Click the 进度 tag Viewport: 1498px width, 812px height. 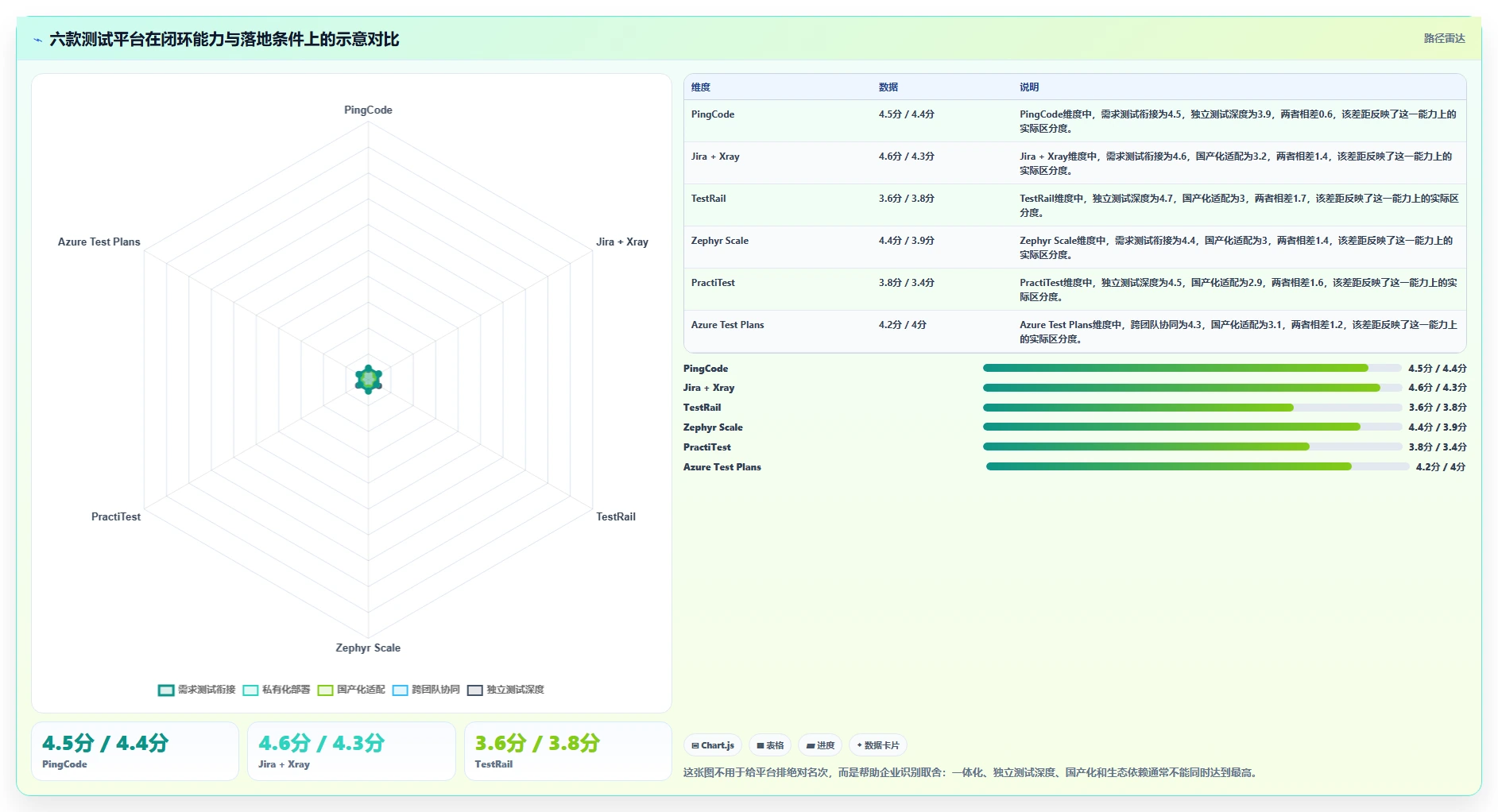tap(820, 745)
